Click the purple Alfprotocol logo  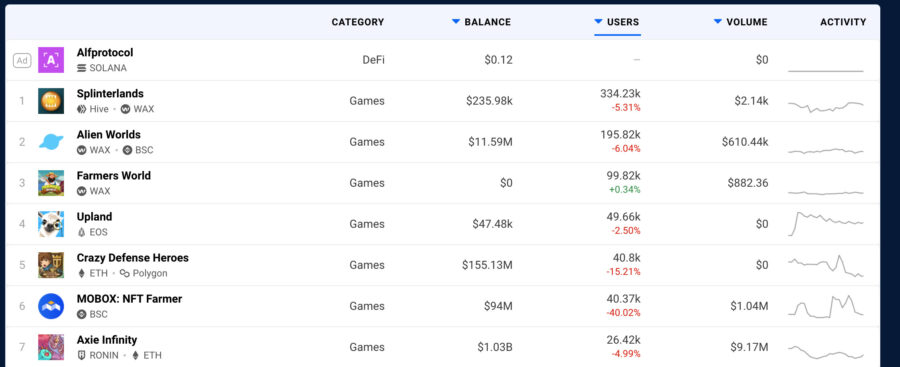(x=51, y=60)
